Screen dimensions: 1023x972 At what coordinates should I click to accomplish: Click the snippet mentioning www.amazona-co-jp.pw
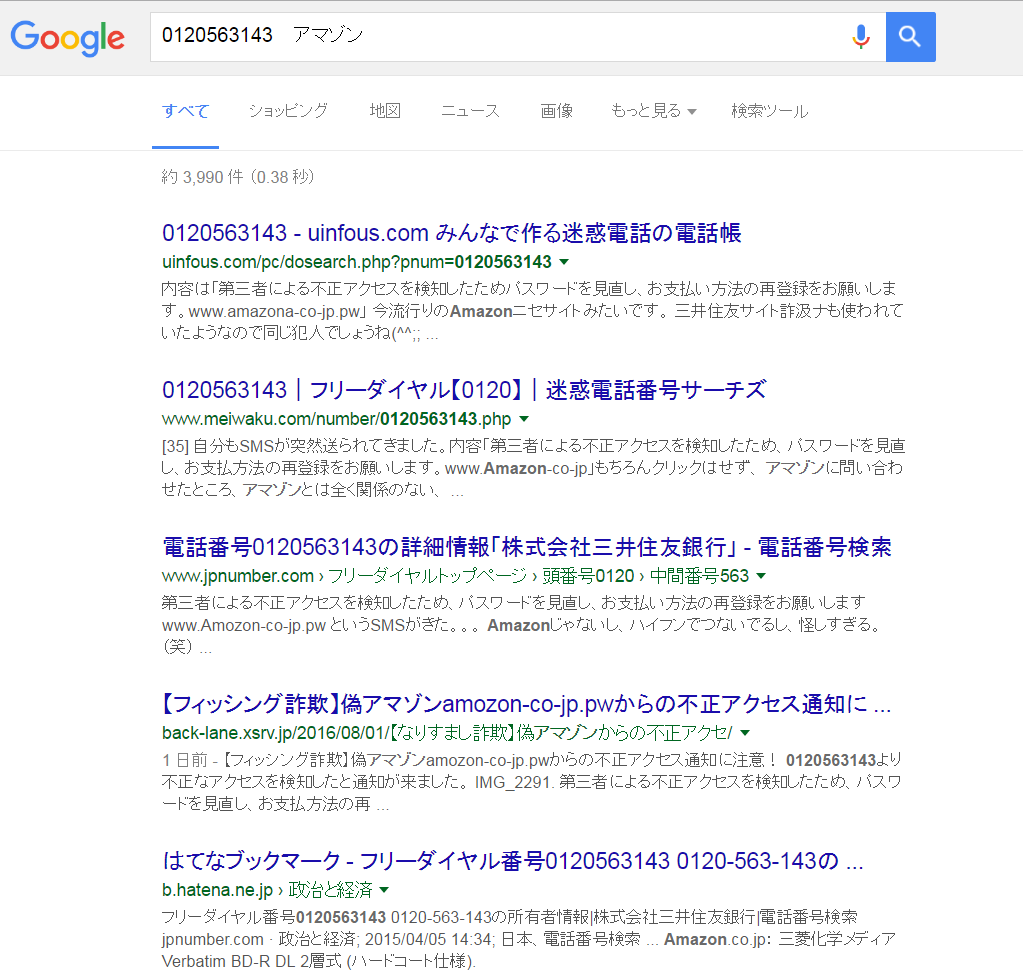[x=532, y=311]
